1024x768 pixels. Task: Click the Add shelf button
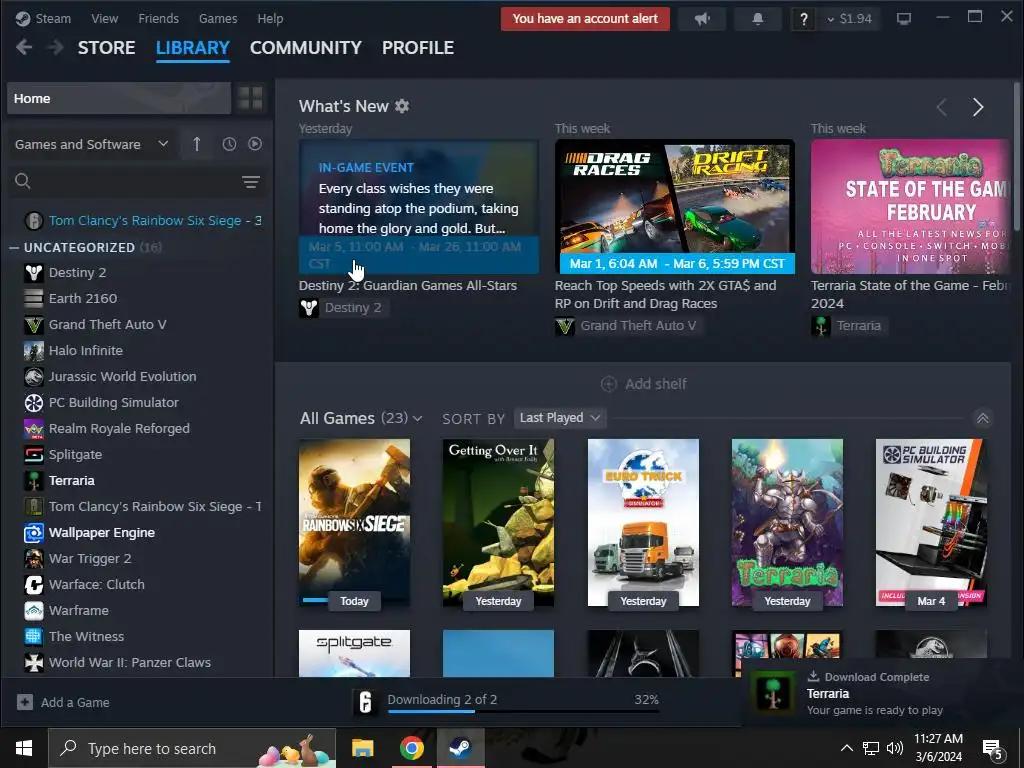(644, 384)
